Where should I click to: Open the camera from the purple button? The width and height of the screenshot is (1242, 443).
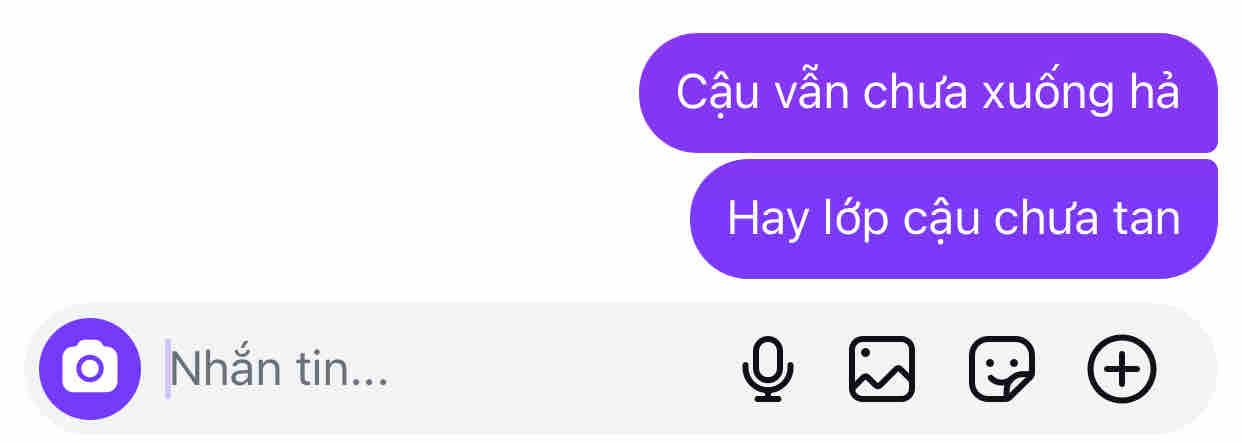pos(90,369)
